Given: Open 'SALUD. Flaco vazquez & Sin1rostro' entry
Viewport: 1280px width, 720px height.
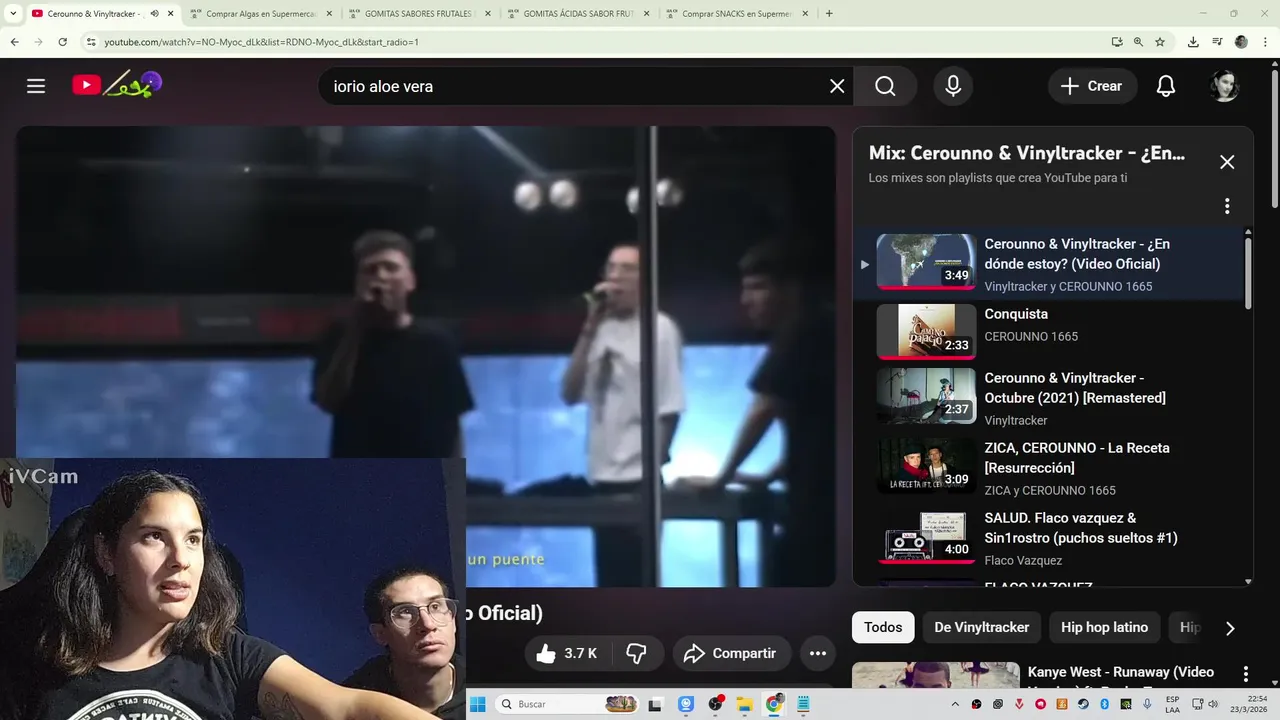Looking at the screenshot, I should (x=1049, y=537).
